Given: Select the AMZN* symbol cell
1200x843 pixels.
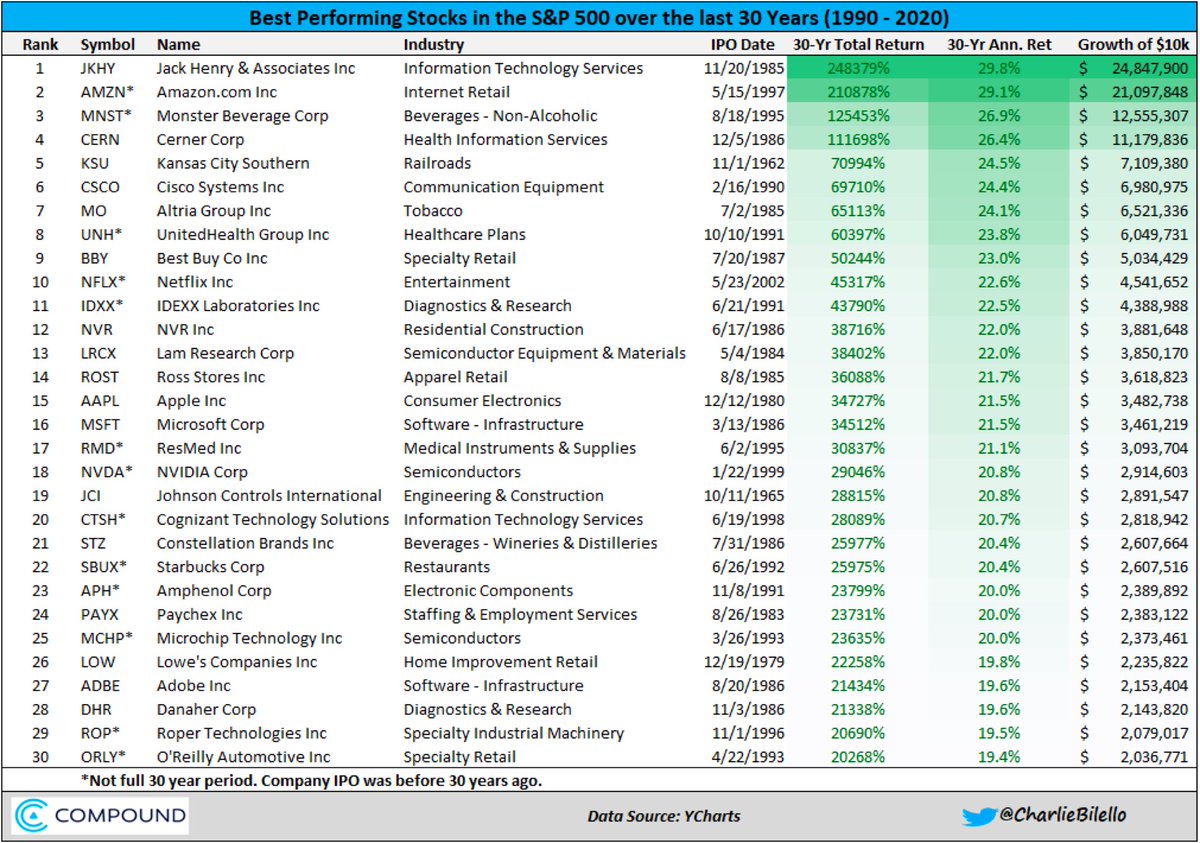Looking at the screenshot, I should click(x=105, y=92).
